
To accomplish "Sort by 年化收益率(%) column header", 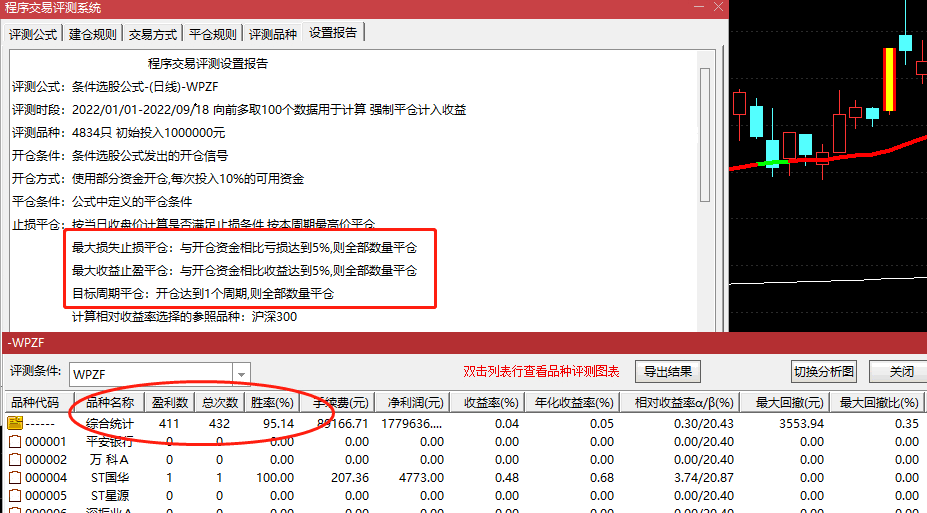I will coord(573,402).
